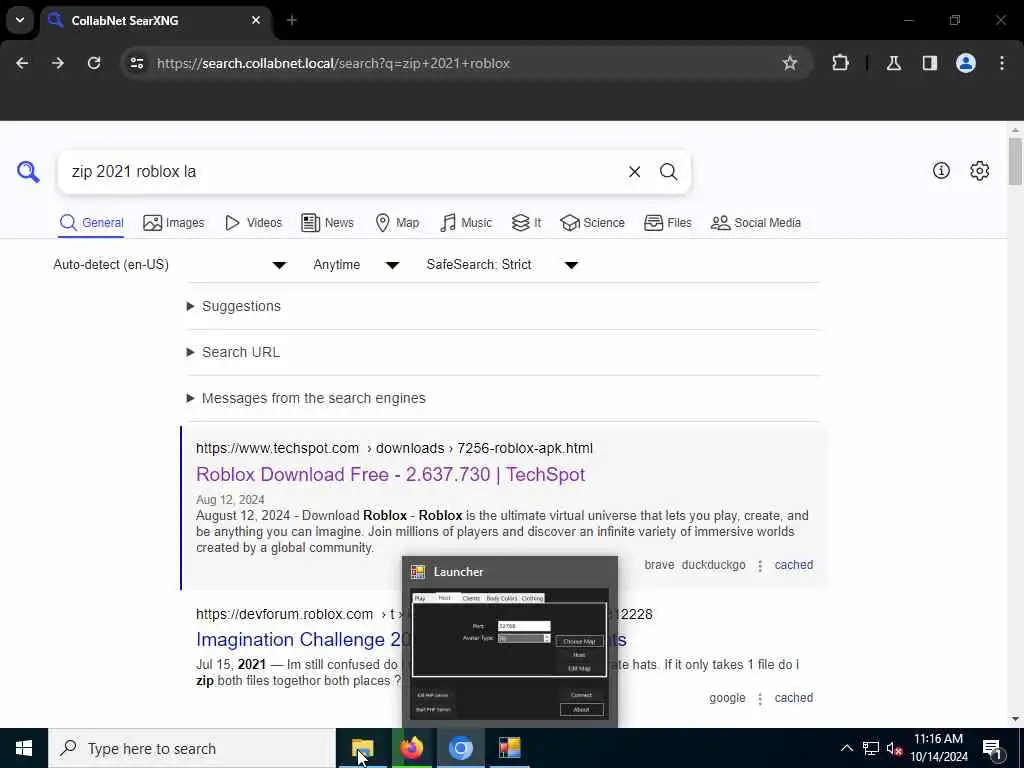Select the General category tab
The width and height of the screenshot is (1024, 768).
[91, 223]
